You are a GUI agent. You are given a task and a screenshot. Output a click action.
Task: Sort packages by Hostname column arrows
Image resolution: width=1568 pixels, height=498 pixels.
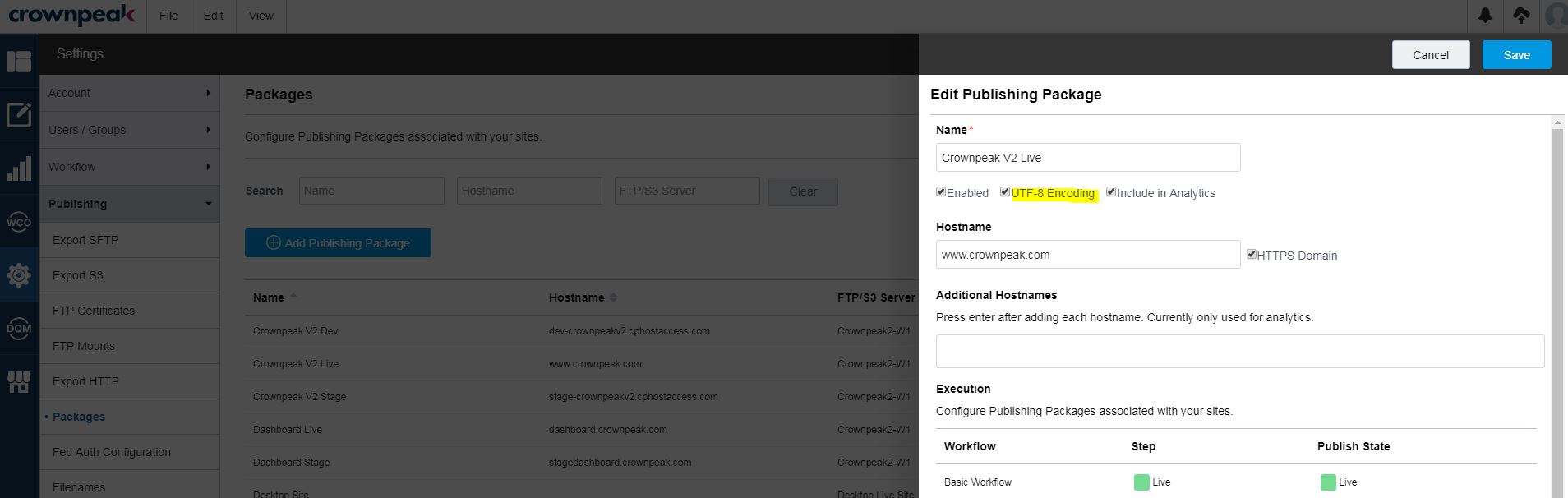click(x=613, y=297)
